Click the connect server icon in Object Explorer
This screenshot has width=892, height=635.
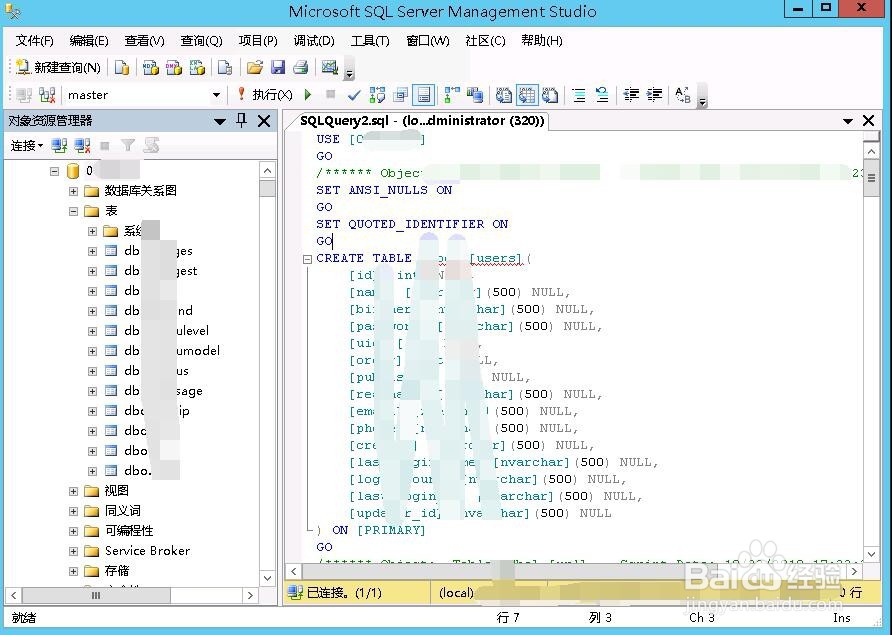tap(58, 146)
